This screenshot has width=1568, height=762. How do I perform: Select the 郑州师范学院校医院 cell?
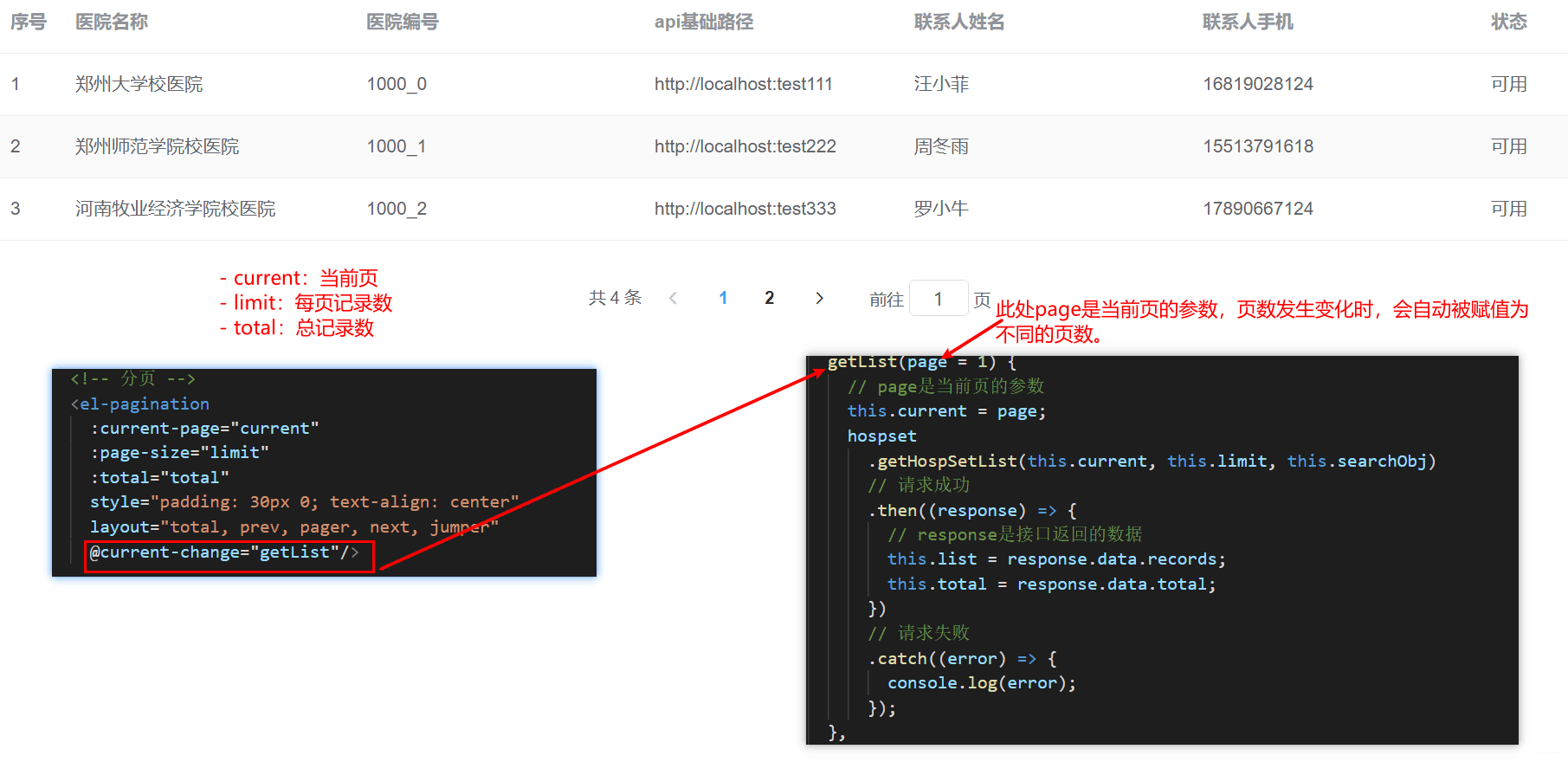[157, 146]
